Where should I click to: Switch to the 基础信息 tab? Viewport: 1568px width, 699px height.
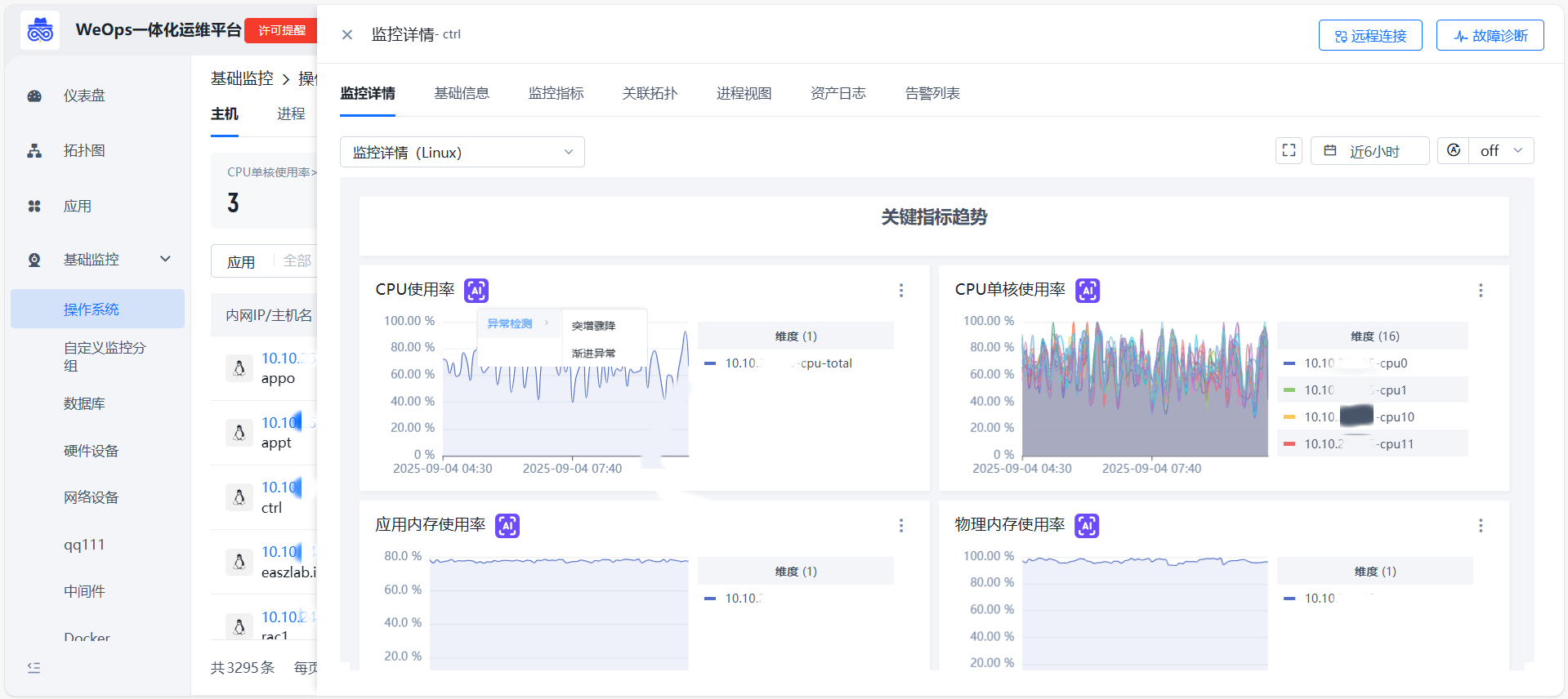tap(462, 93)
